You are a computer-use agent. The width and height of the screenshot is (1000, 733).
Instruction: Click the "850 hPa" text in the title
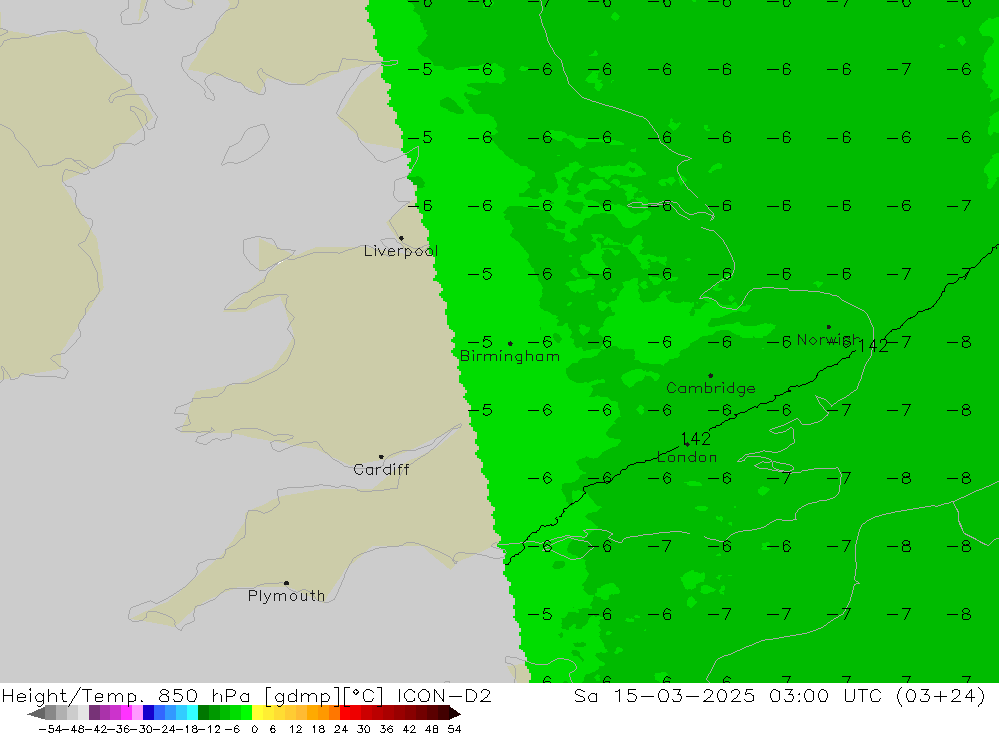204,696
